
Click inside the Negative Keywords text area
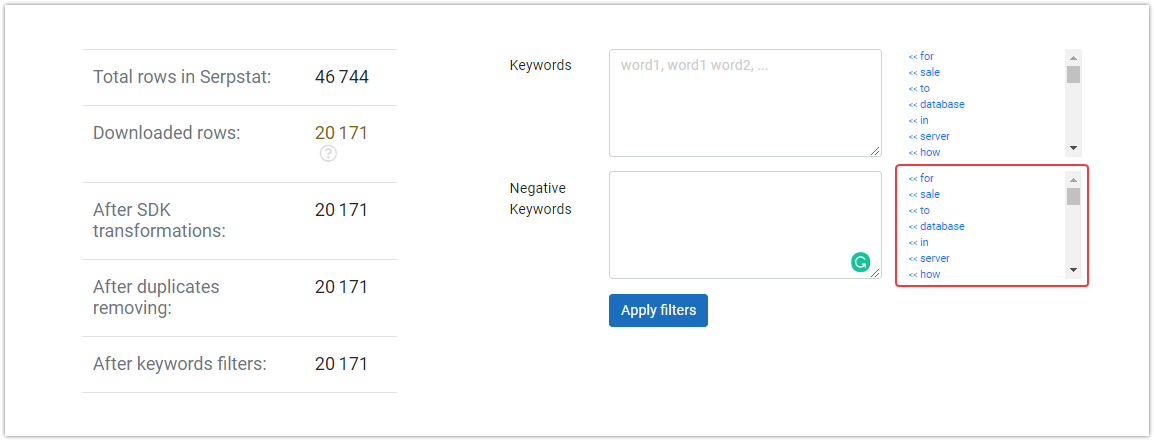pos(745,225)
